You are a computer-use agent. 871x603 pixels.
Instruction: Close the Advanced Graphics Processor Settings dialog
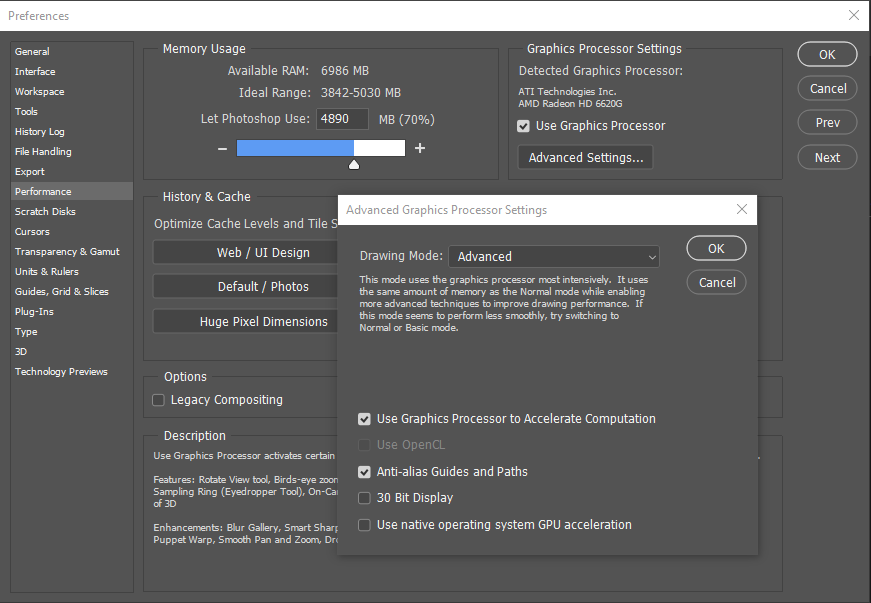click(x=742, y=209)
